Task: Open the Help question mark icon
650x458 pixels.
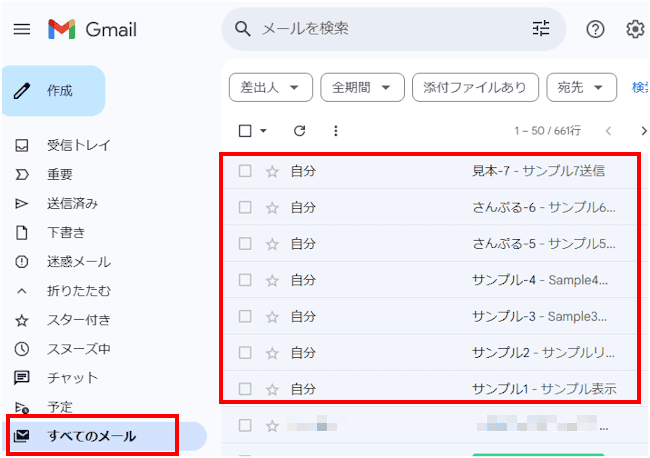Action: coord(595,29)
